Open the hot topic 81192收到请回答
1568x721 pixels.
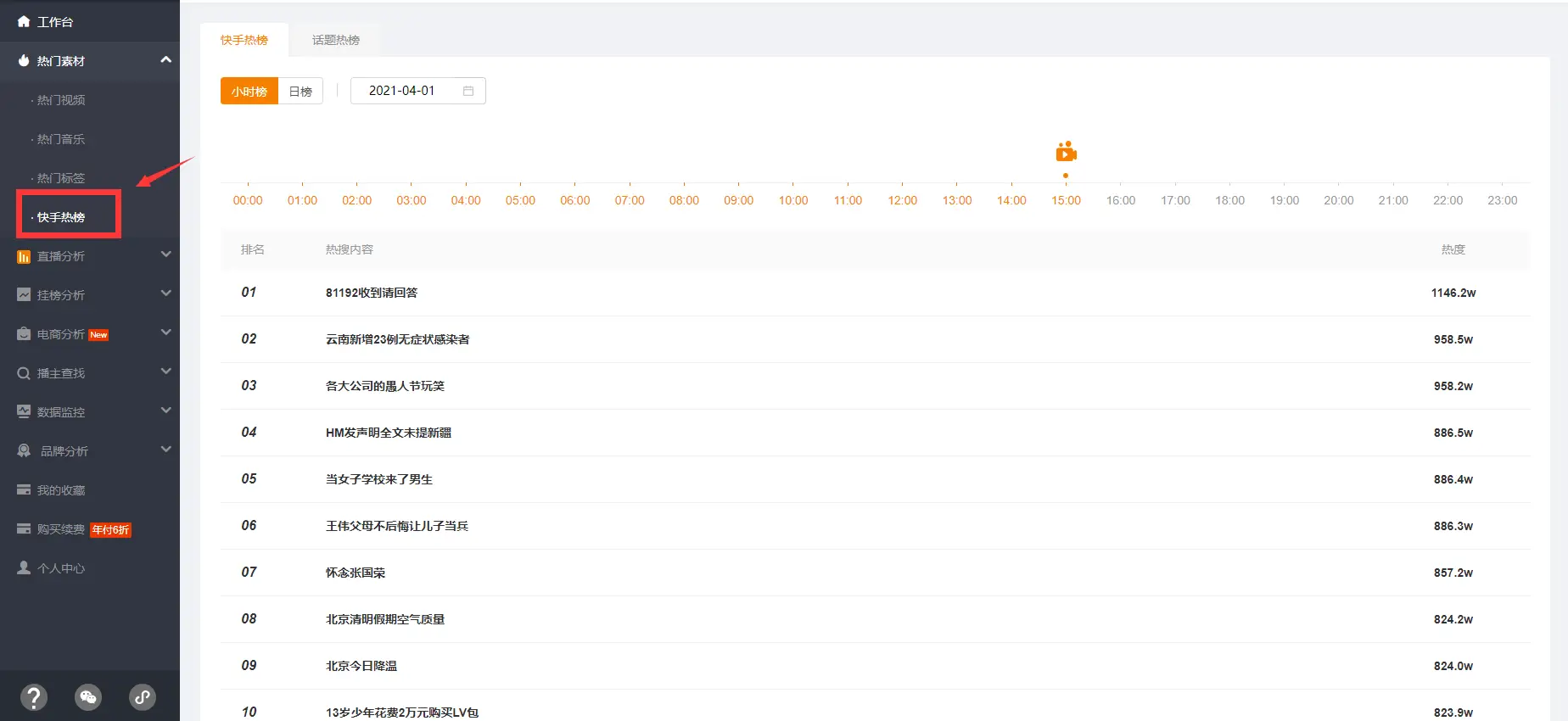[x=372, y=293]
